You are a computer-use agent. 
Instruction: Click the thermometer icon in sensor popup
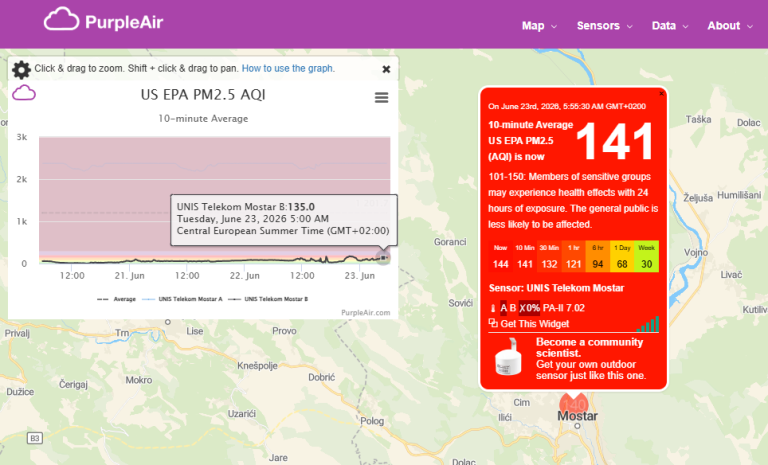click(x=493, y=308)
